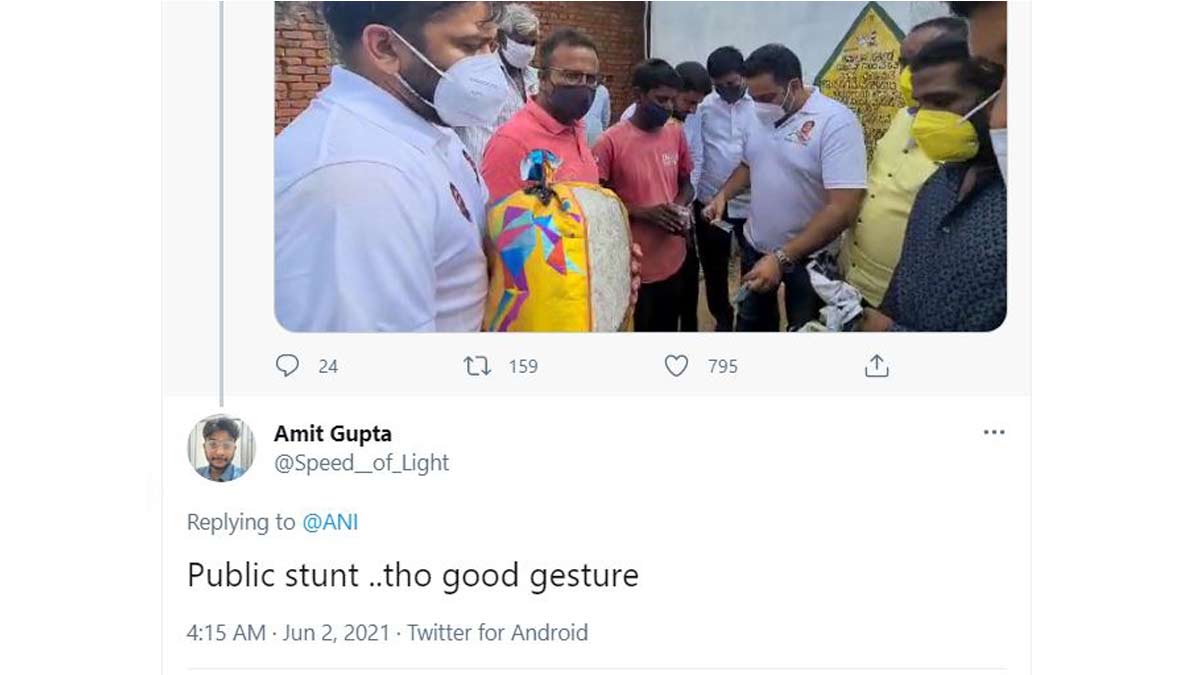Click the 795 likes count
The height and width of the screenshot is (675, 1200).
(x=722, y=366)
